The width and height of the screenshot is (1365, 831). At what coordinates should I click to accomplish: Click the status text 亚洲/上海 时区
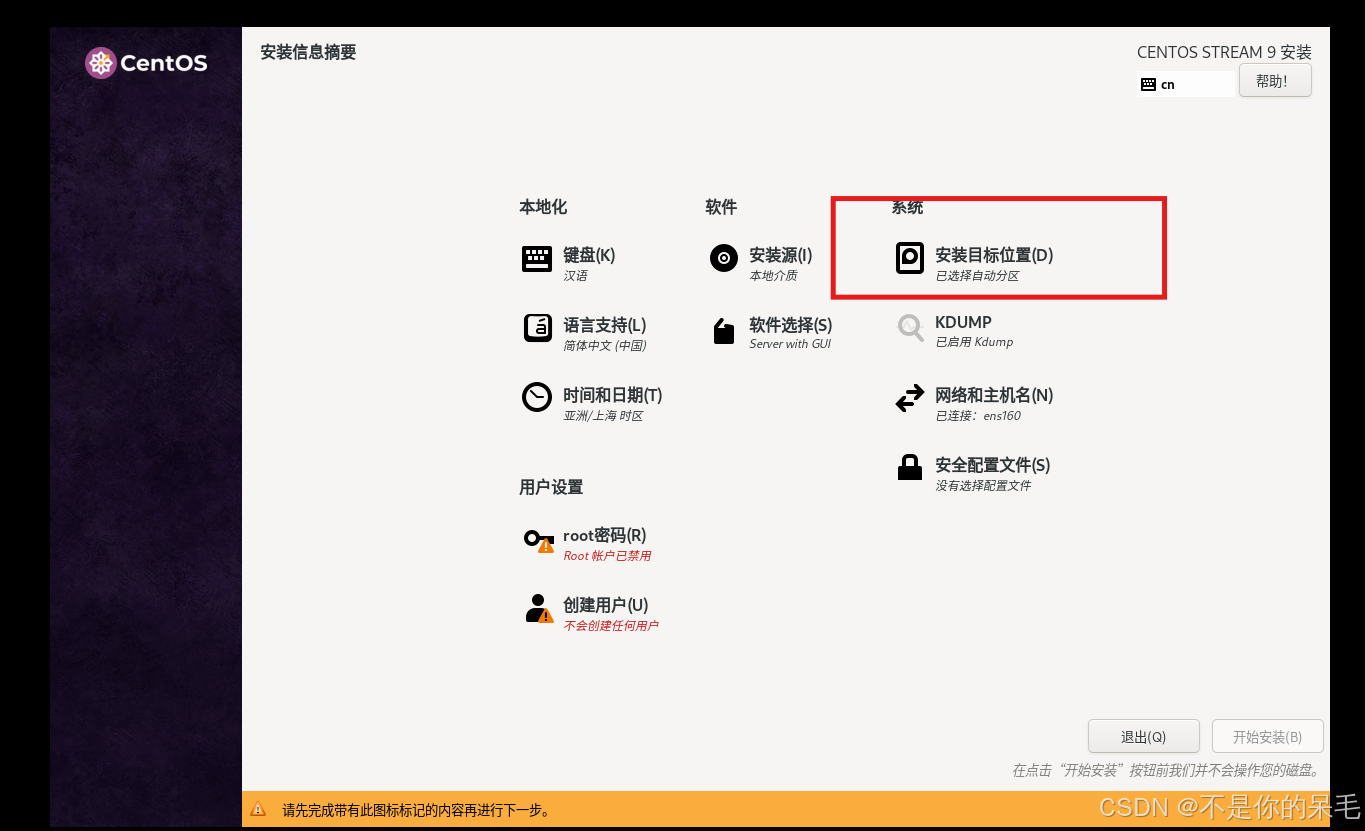[603, 416]
